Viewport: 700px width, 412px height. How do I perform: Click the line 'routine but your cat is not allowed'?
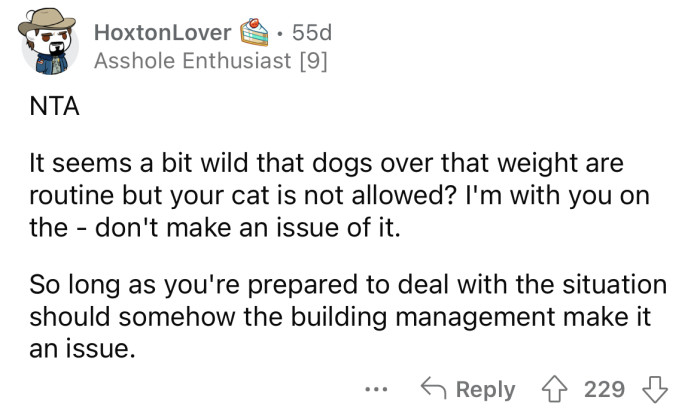[339, 196]
